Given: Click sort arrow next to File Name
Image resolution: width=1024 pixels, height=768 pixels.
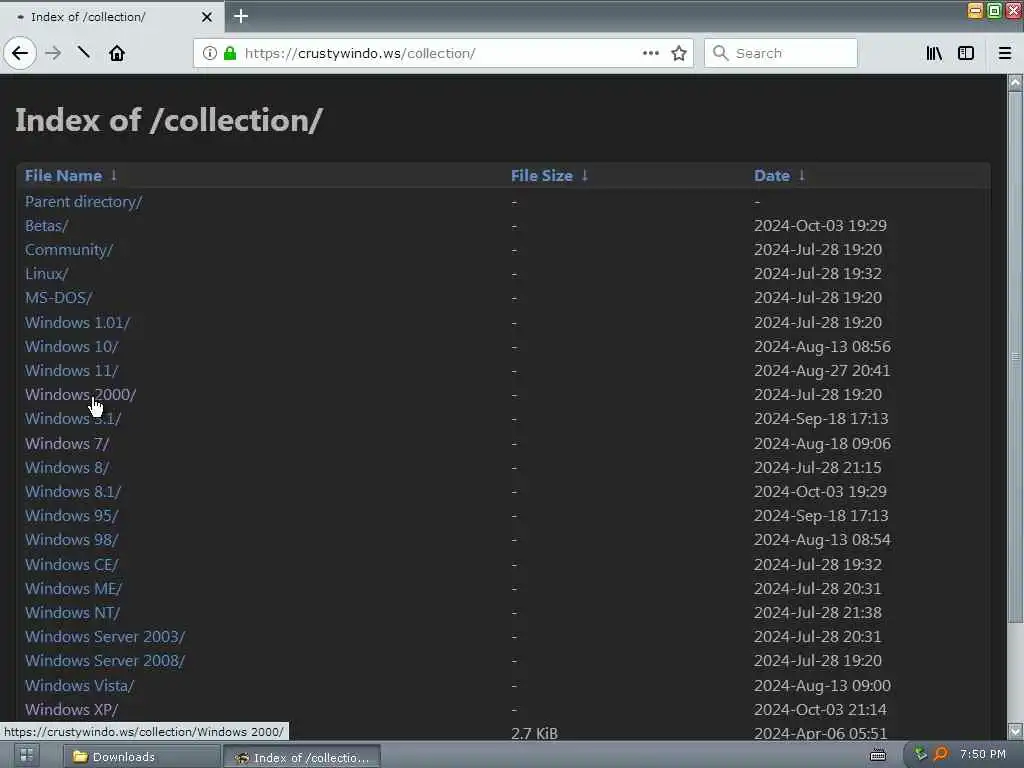Looking at the screenshot, I should (x=114, y=175).
